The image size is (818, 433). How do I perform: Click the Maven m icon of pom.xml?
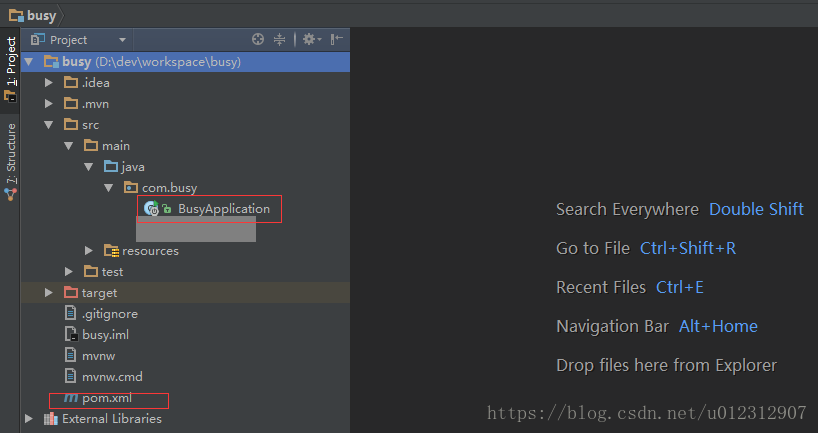coord(70,398)
